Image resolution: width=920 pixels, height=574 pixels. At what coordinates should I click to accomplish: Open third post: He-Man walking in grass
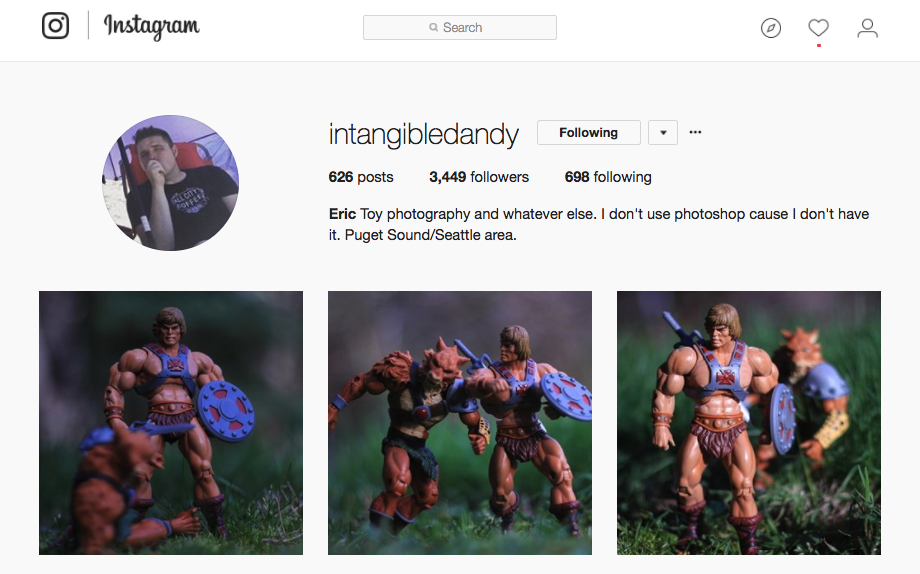click(749, 423)
